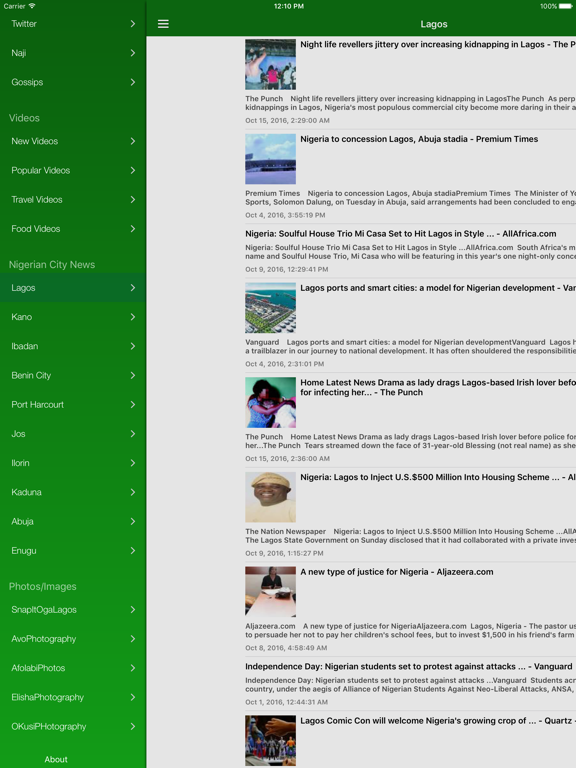This screenshot has height=768, width=576.
Task: Select Popular Videos in sidebar
Action: [x=73, y=170]
